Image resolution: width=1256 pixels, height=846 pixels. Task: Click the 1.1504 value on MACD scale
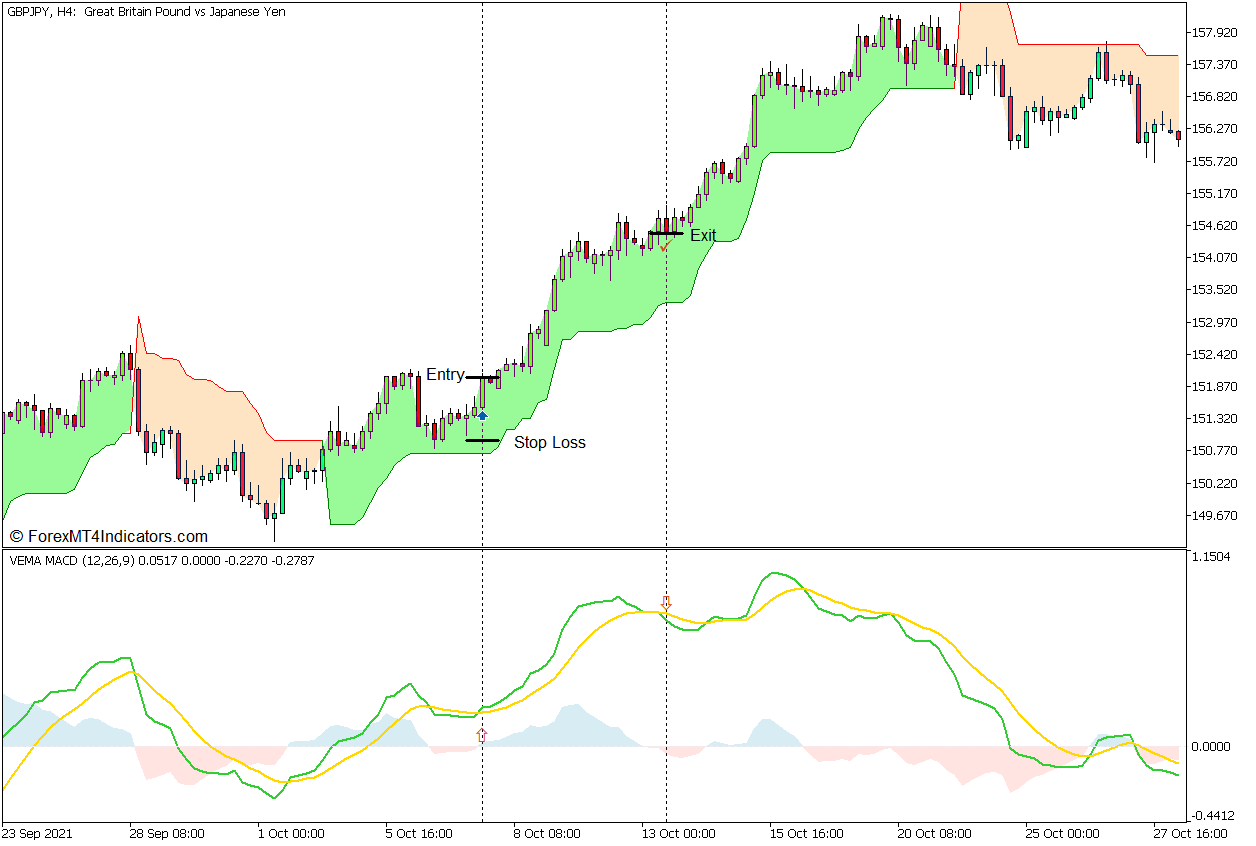point(1213,556)
